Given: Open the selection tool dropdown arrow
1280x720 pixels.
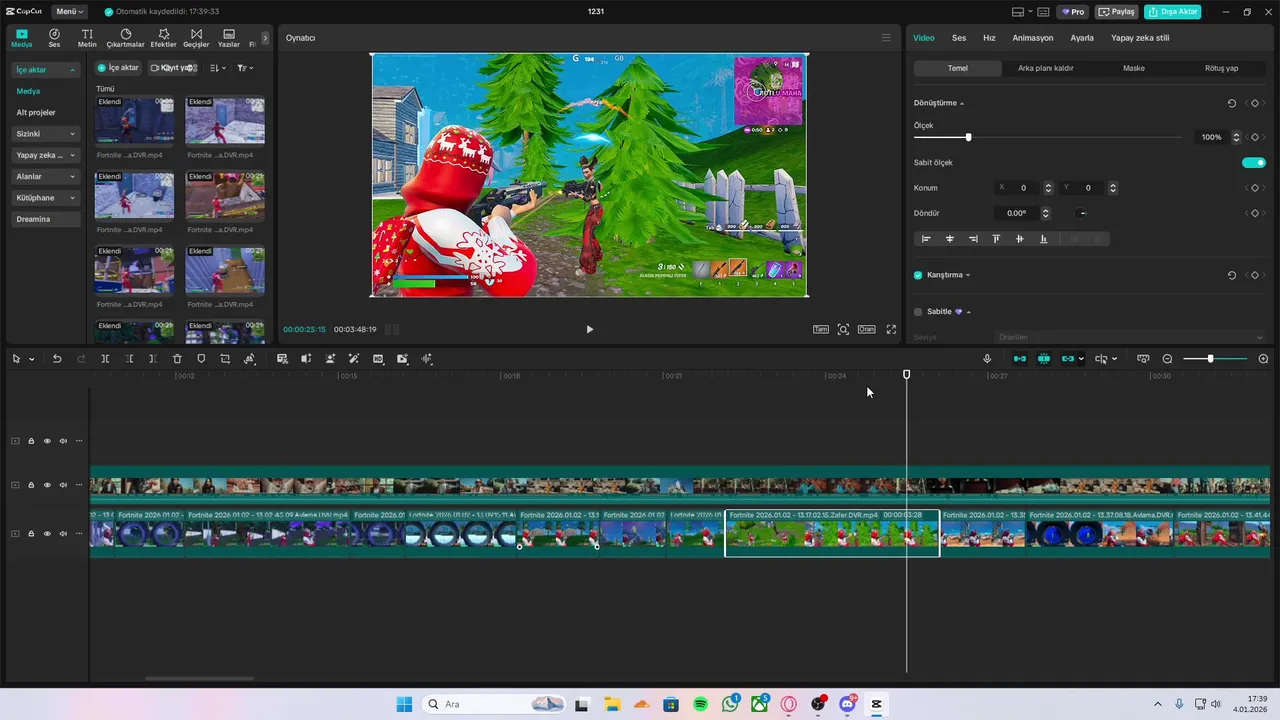Looking at the screenshot, I should point(32,359).
